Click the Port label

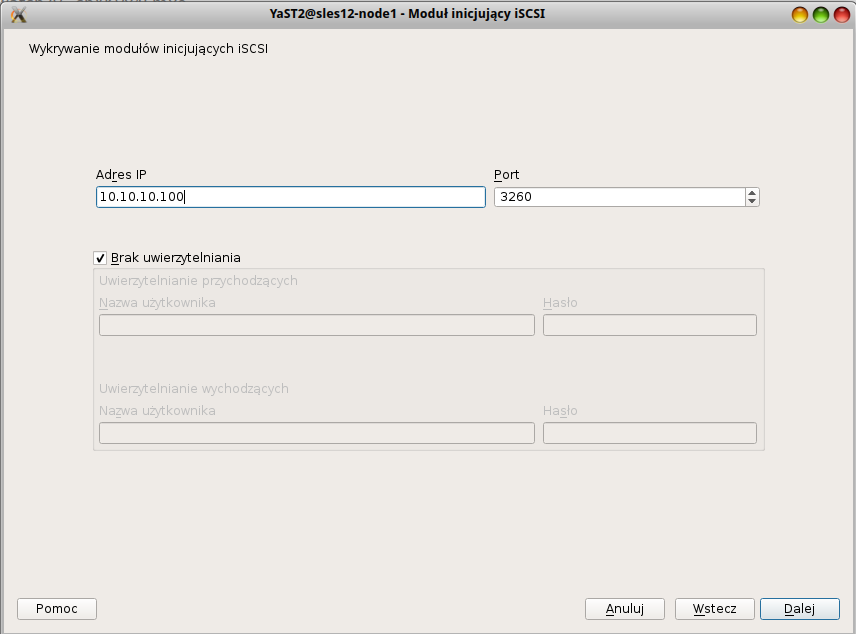coord(507,175)
